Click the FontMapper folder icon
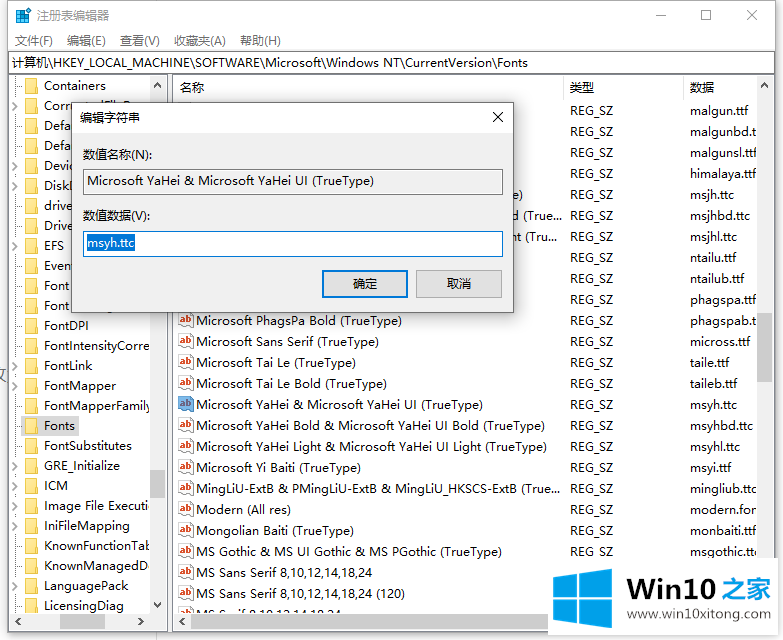The image size is (783, 640). (x=31, y=385)
